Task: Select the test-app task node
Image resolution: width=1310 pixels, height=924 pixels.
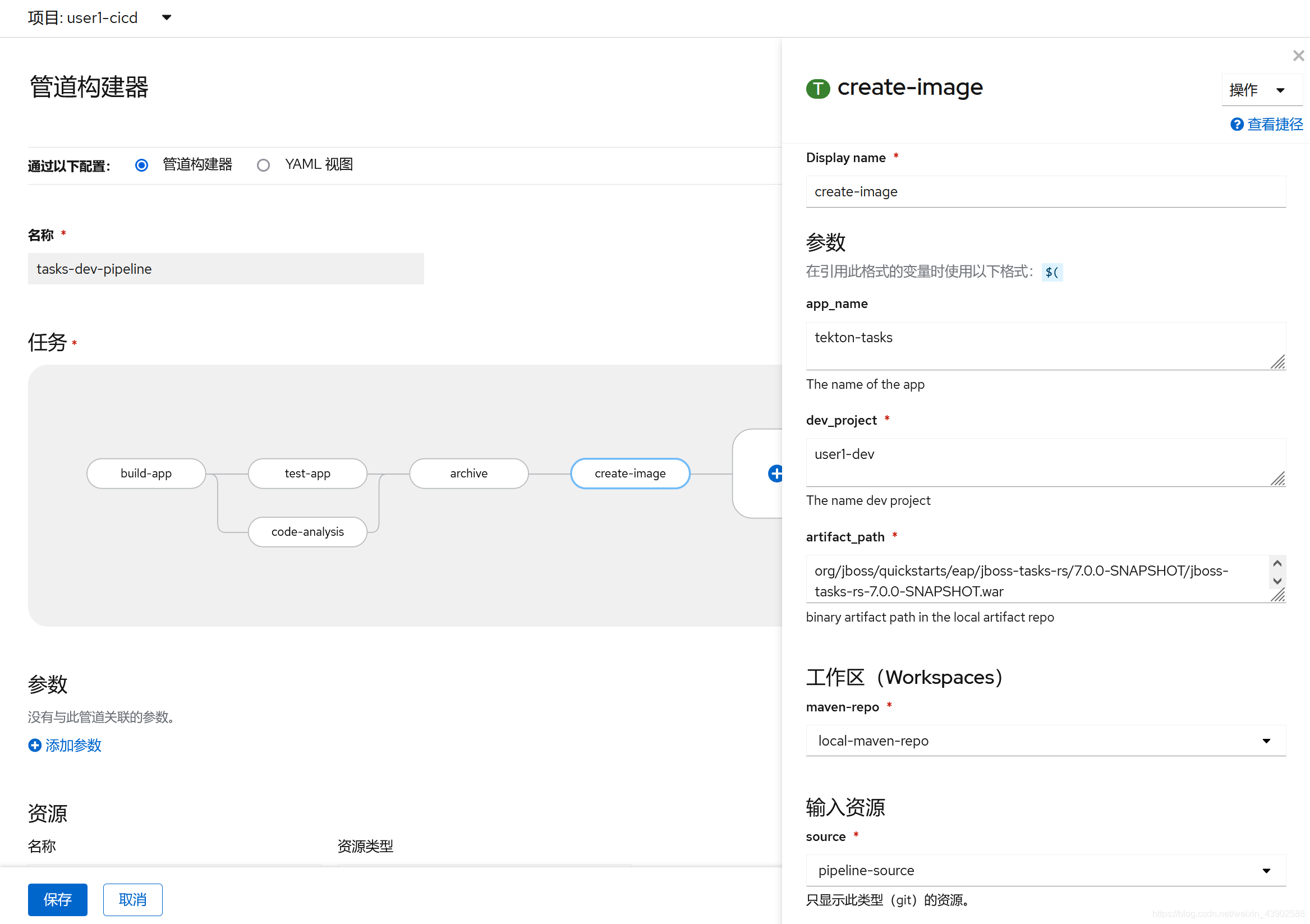Action: point(307,473)
